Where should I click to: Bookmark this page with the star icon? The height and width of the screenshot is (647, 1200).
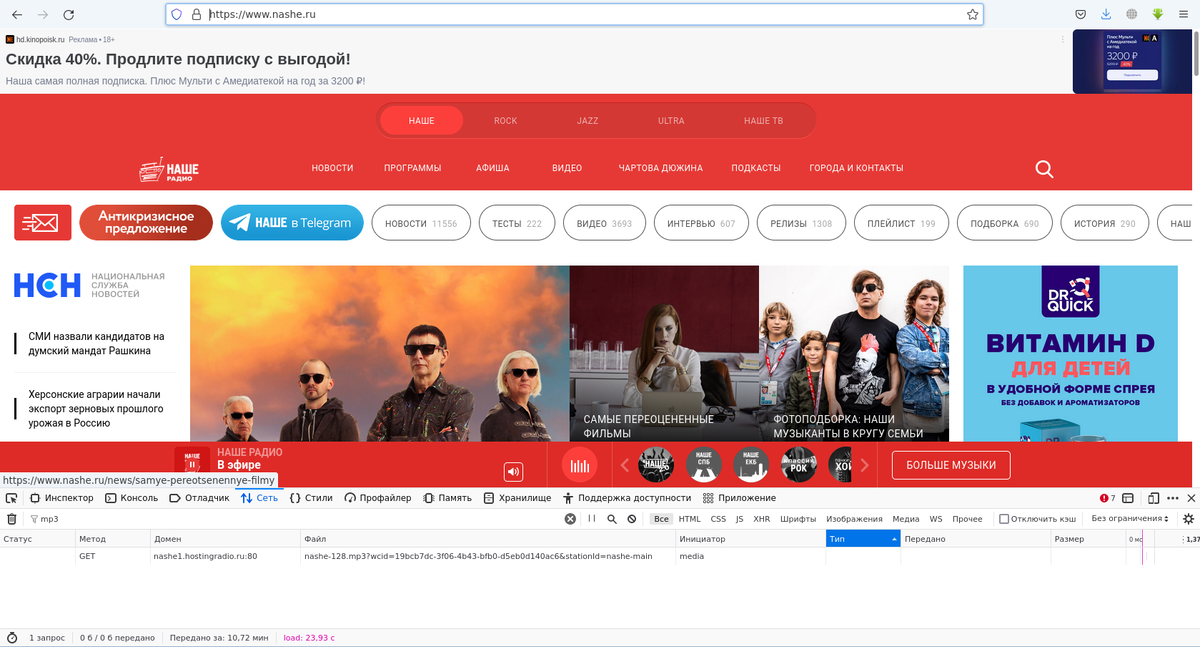click(972, 15)
